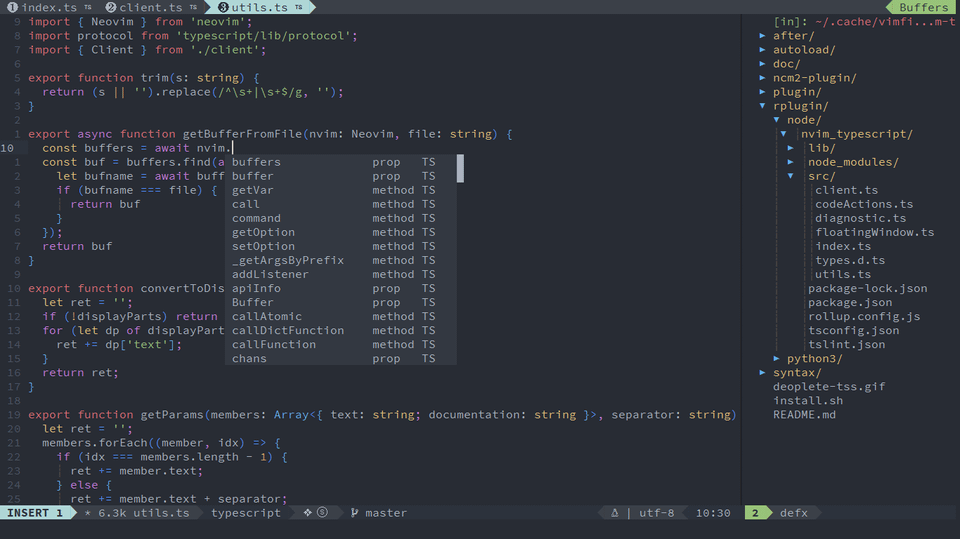This screenshot has height=539, width=960.
Task: Choose 'getOption' from completion menu
Action: (340, 233)
